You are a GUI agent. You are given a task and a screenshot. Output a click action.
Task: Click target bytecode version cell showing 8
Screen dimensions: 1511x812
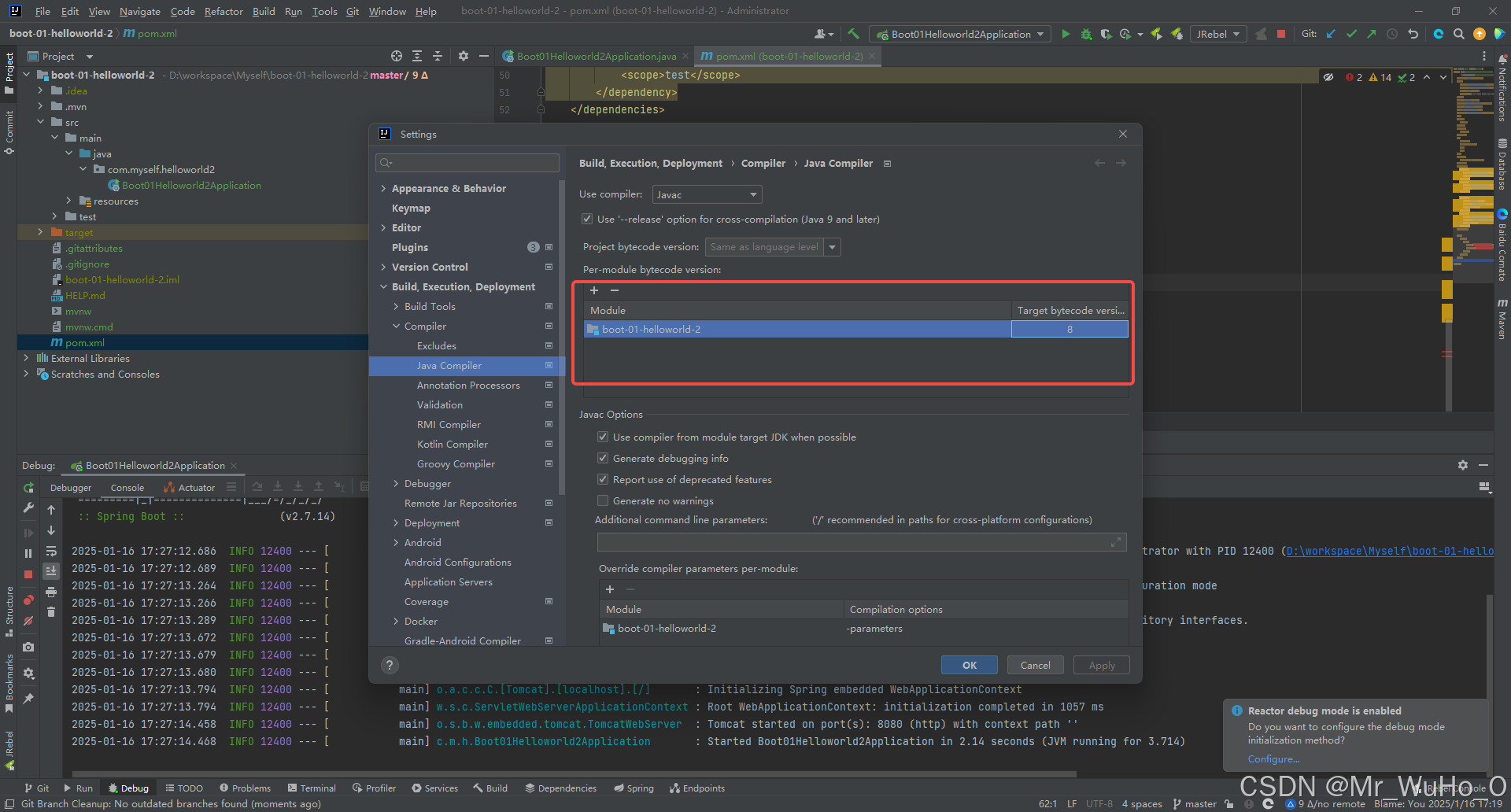pos(1070,329)
